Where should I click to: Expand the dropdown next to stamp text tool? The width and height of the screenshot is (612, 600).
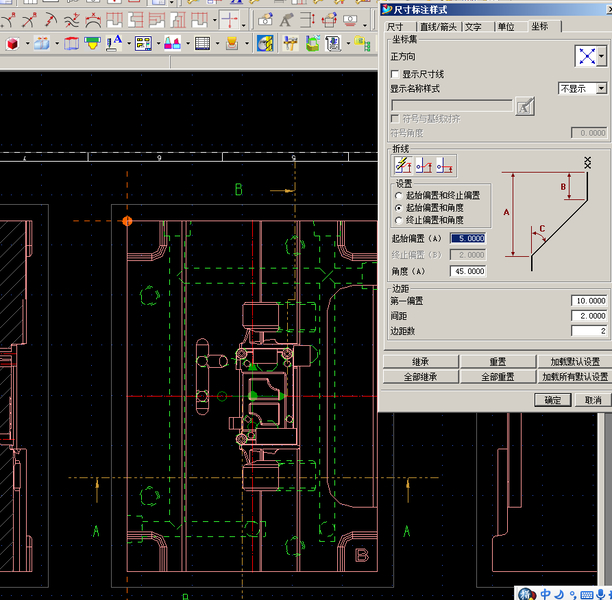point(129,43)
